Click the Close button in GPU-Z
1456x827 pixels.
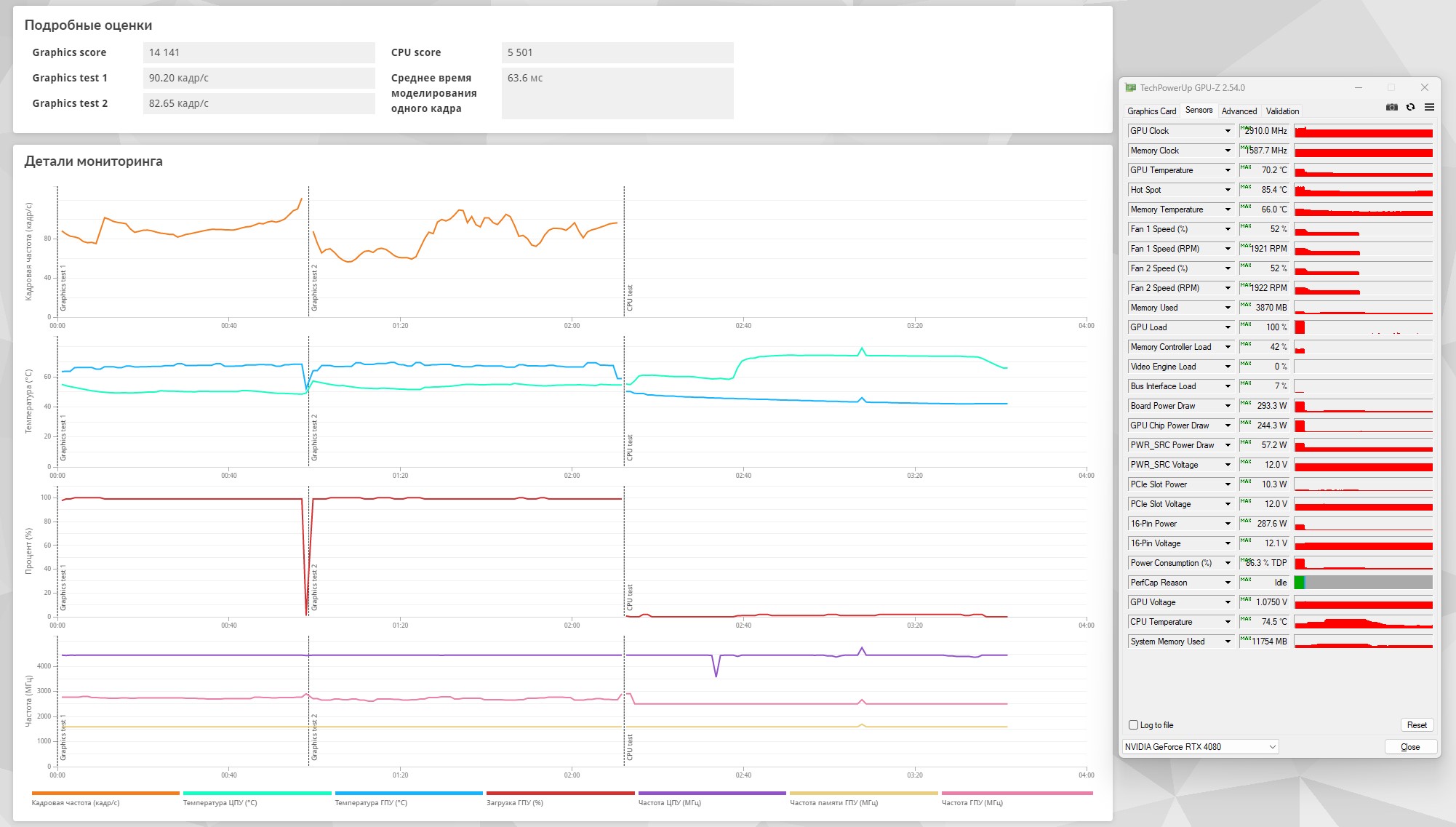[x=1409, y=746]
